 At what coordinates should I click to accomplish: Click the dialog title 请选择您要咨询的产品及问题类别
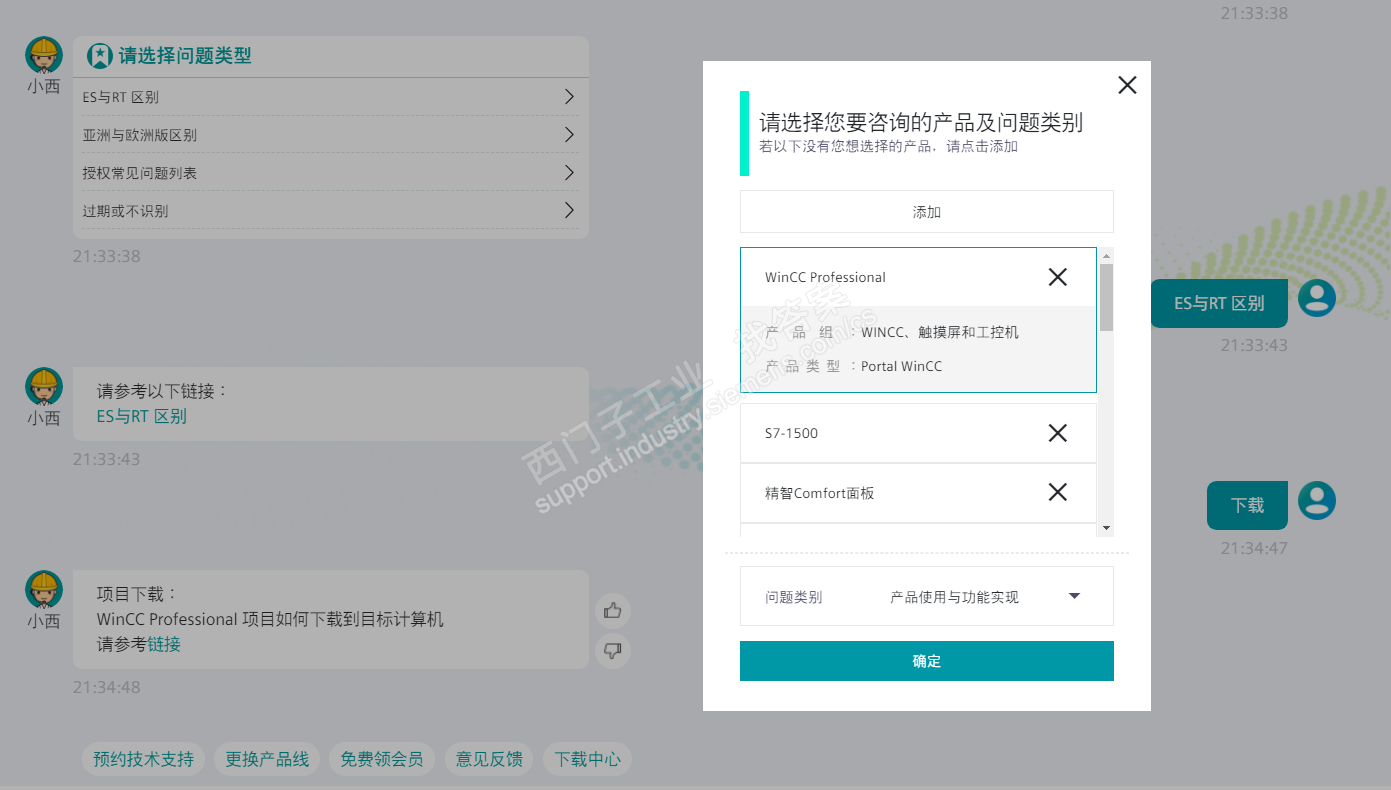(921, 123)
